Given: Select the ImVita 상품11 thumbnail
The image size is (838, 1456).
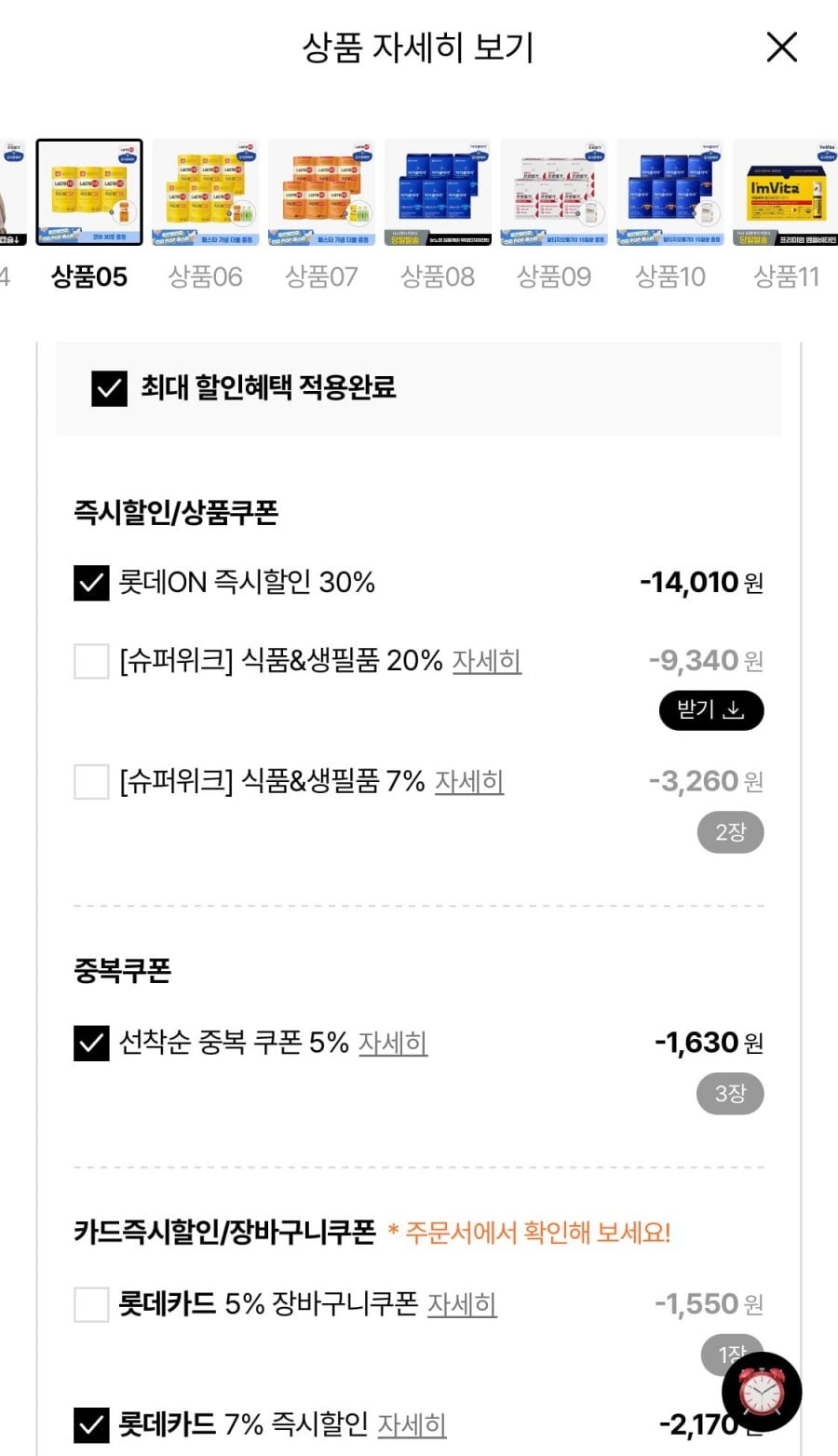Looking at the screenshot, I should (x=785, y=193).
